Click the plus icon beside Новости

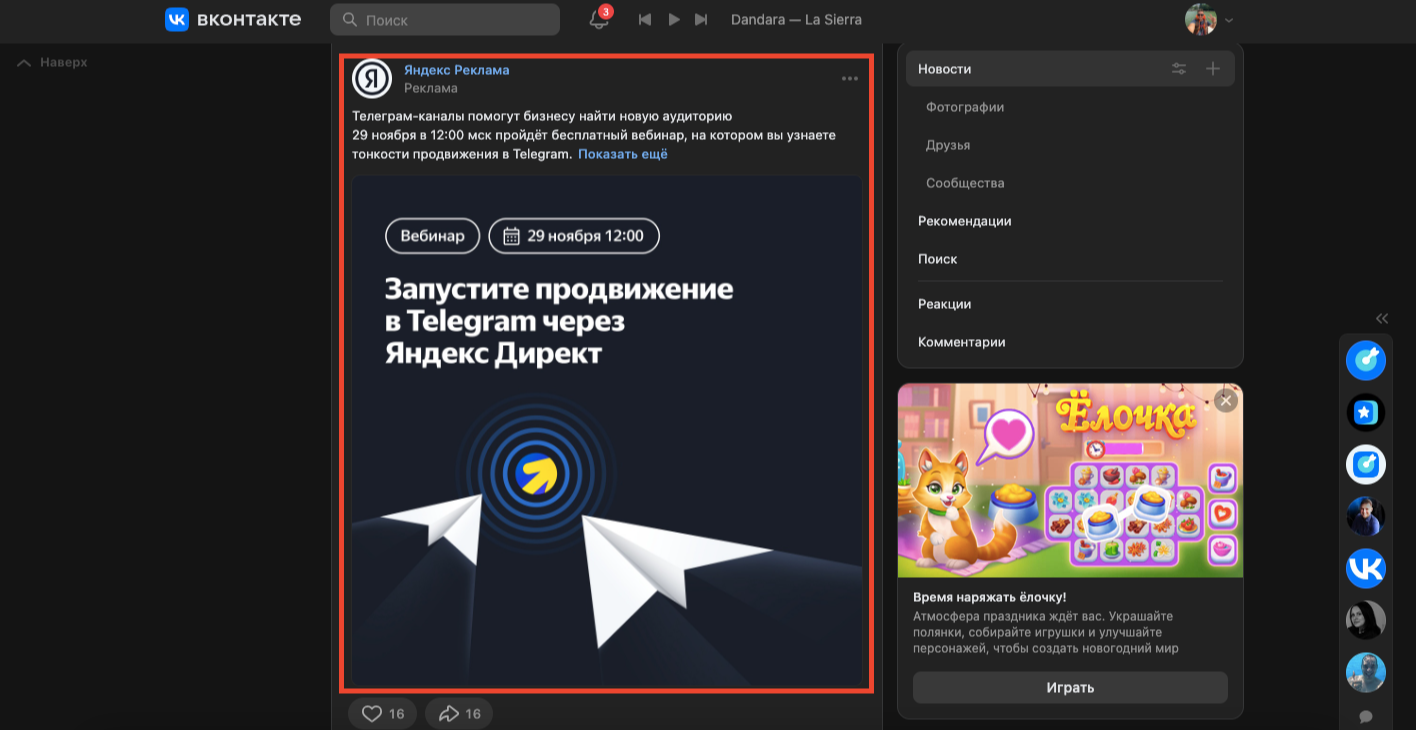(x=1213, y=69)
